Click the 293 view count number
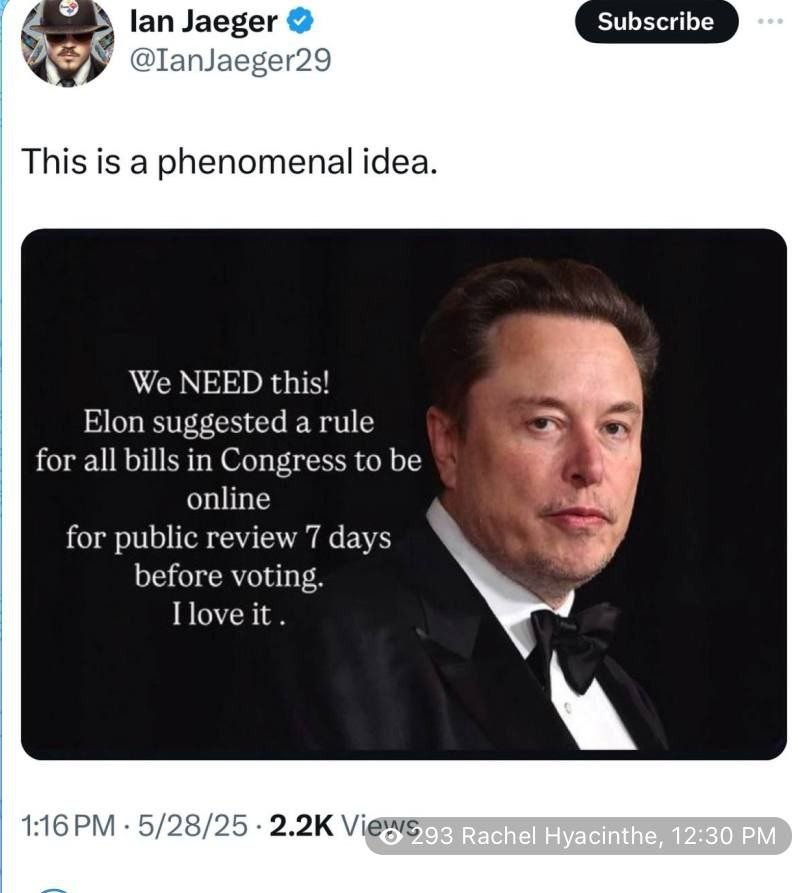 [x=432, y=835]
